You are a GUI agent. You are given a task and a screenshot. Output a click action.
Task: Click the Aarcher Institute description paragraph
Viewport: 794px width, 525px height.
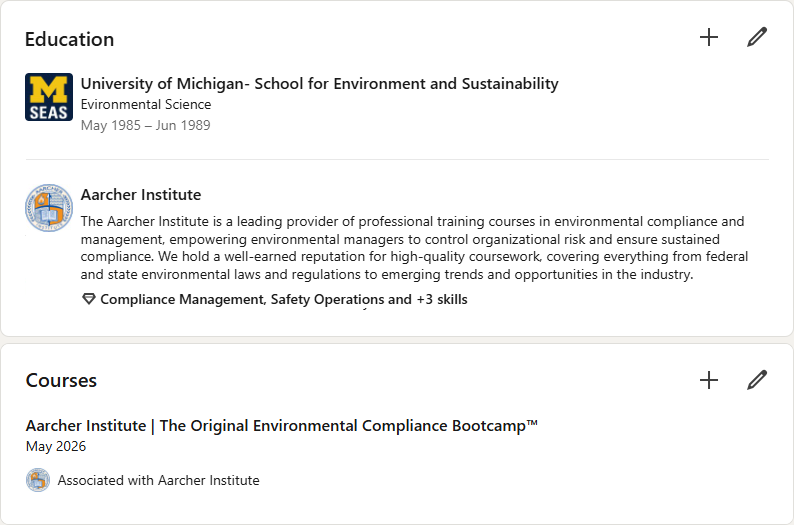click(414, 248)
